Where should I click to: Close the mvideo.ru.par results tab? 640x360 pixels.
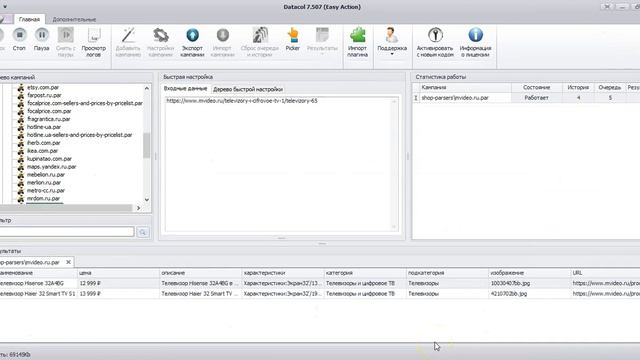[x=69, y=262]
